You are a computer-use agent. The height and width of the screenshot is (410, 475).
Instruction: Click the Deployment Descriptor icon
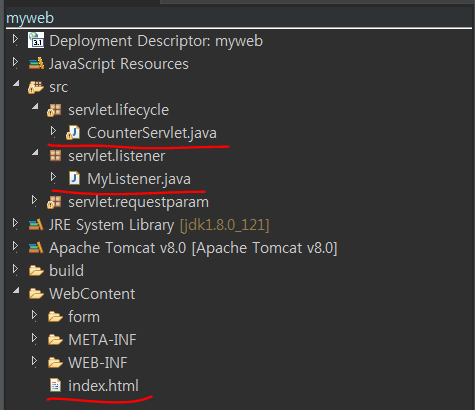36,40
